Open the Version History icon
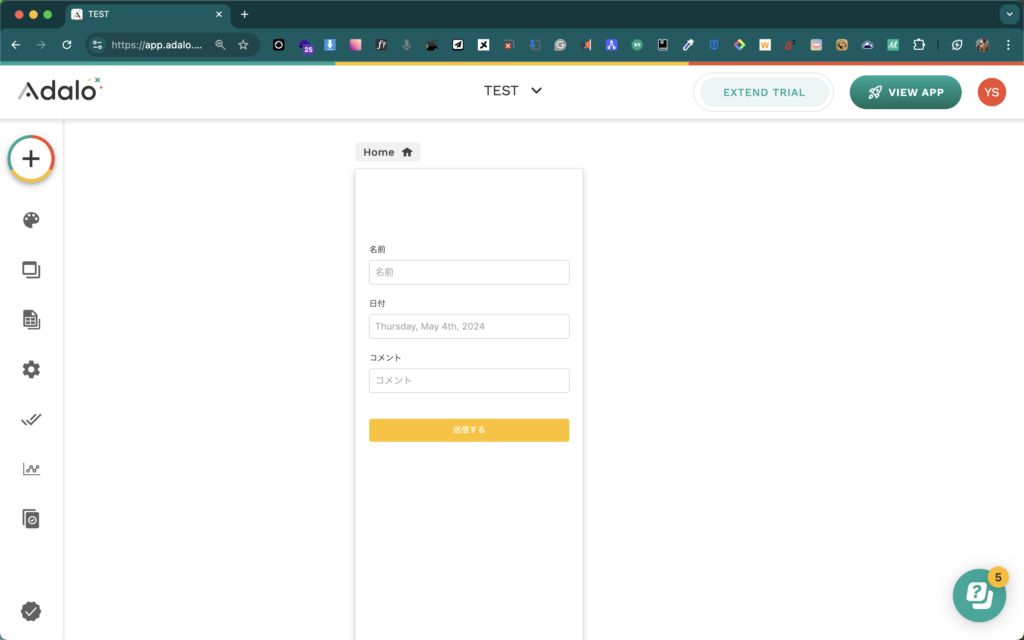 click(x=31, y=519)
